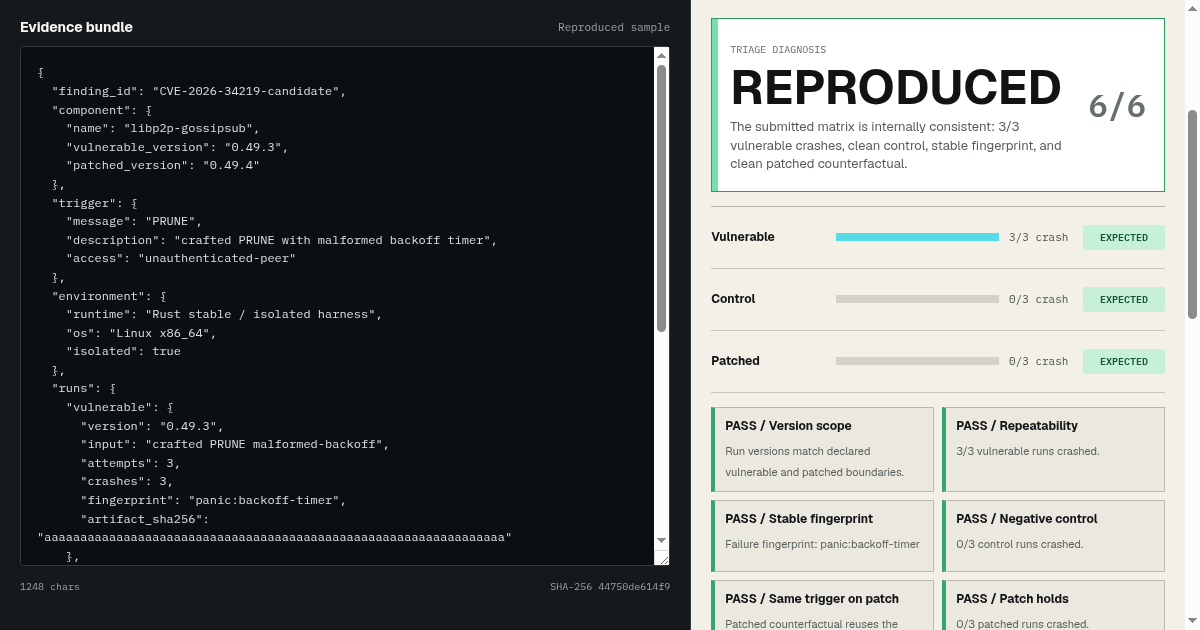Click the 'PASS / Version scope' card
Screen dimensions: 1200x630
tap(822, 449)
